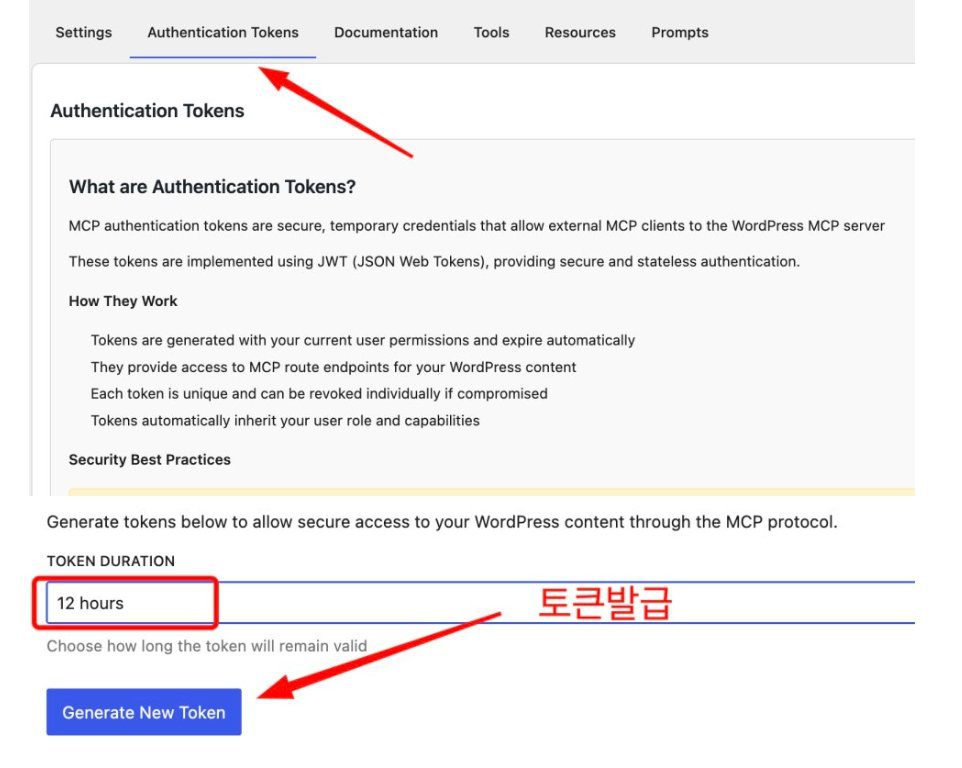
Task: Switch to the Documentation tab
Action: click(386, 33)
